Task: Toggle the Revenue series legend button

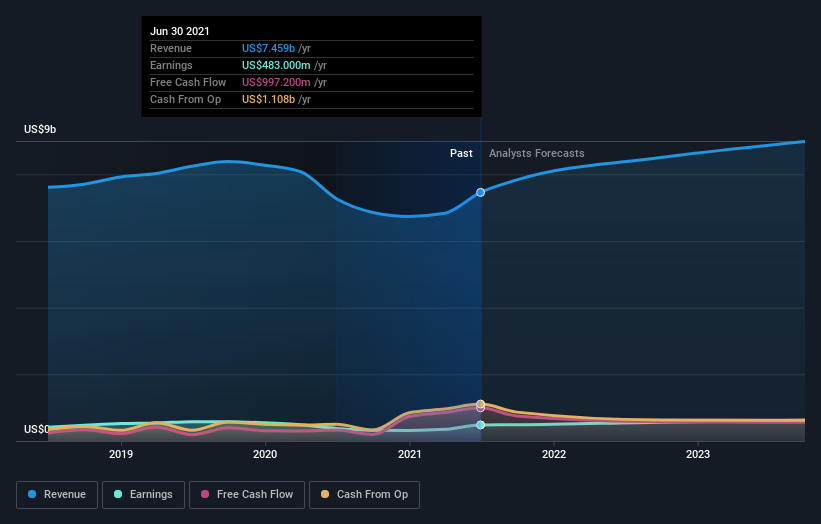Action: click(57, 495)
